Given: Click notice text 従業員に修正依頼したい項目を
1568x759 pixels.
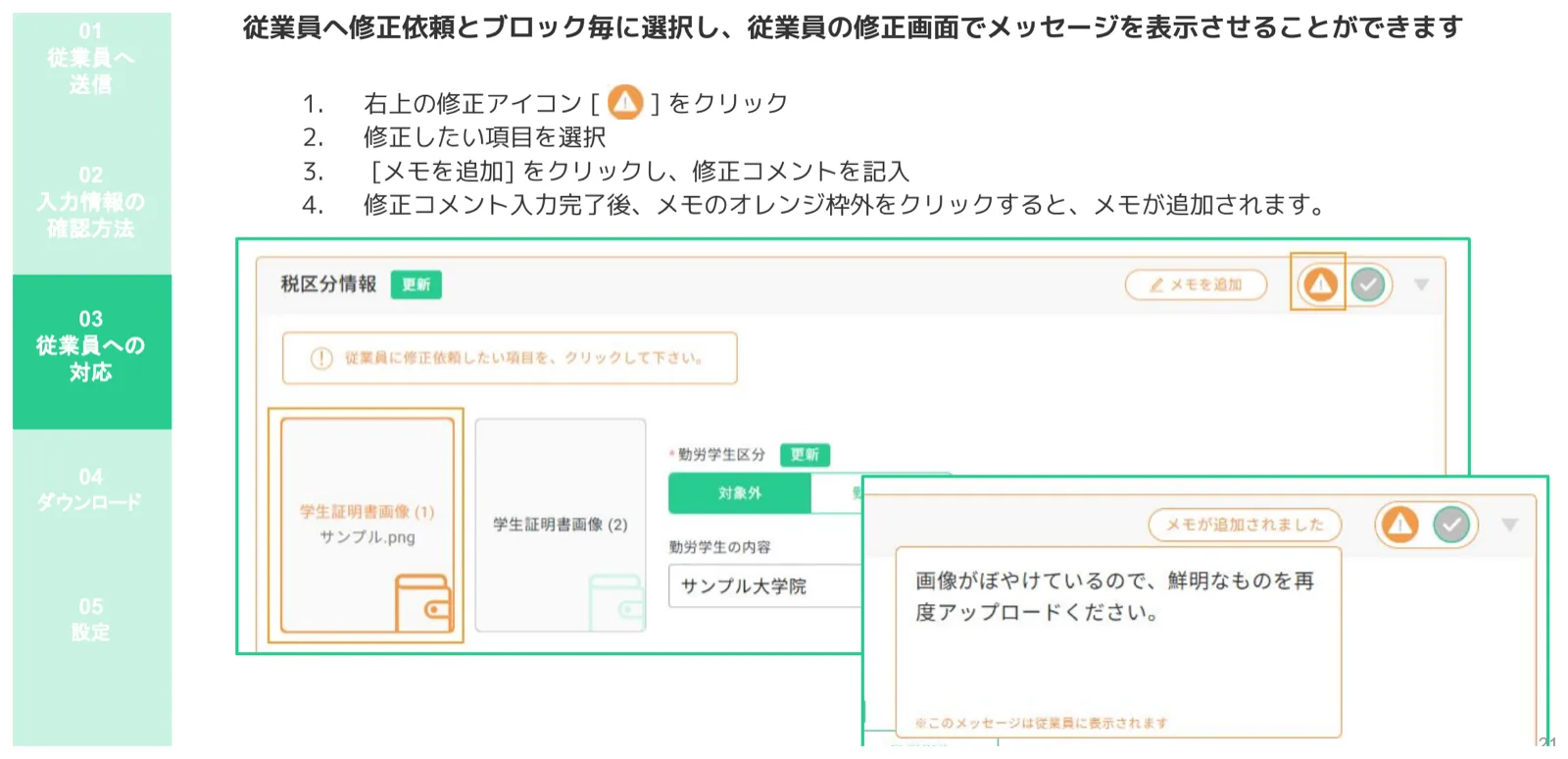Looking at the screenshot, I should 523,358.
